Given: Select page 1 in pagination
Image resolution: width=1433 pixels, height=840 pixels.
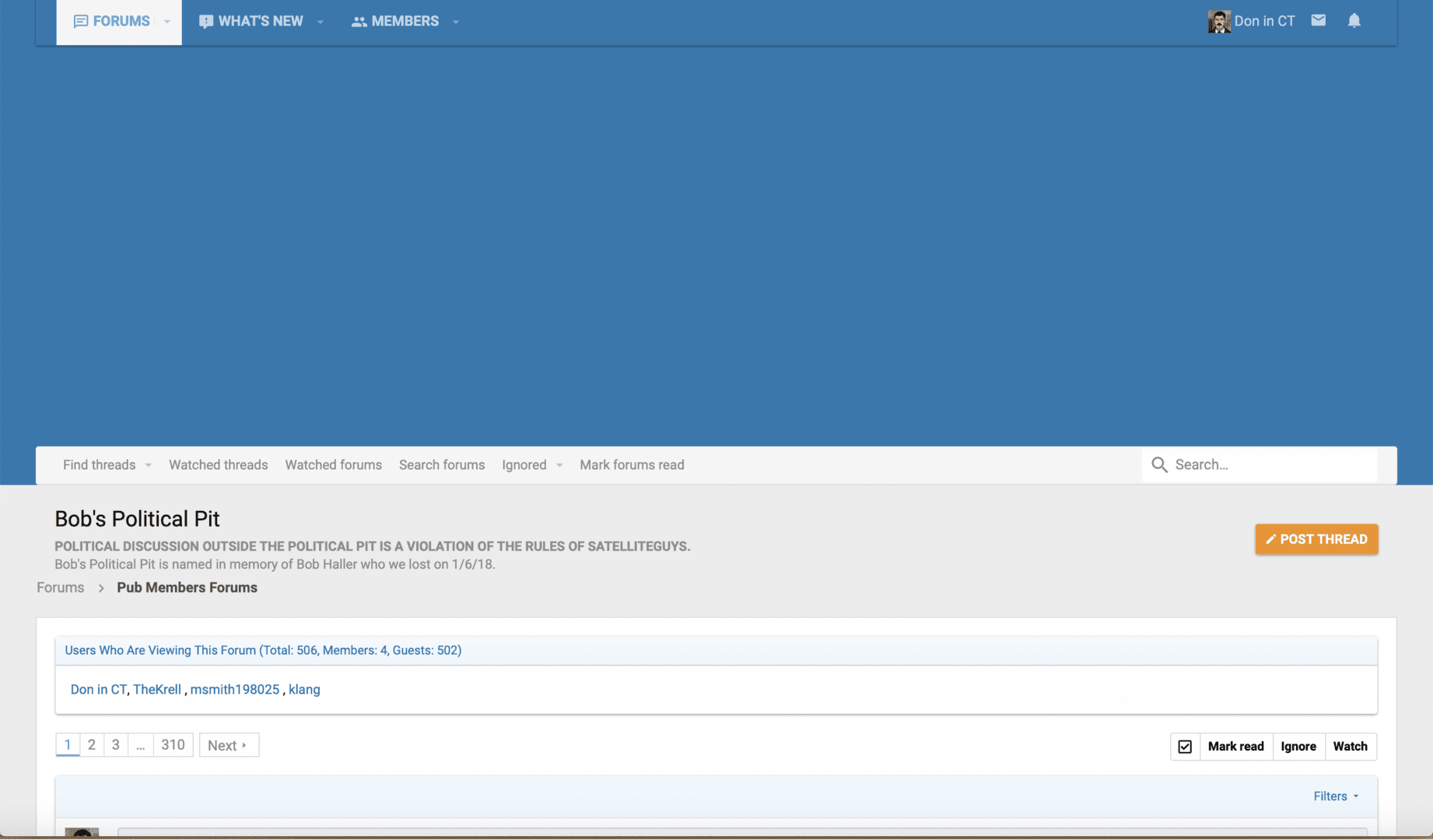Looking at the screenshot, I should (x=68, y=744).
